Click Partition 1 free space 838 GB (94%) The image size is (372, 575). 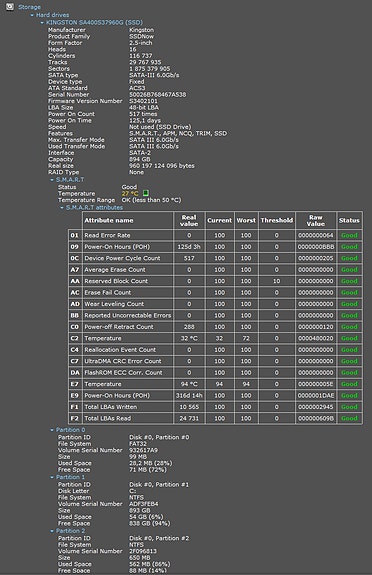click(x=150, y=523)
